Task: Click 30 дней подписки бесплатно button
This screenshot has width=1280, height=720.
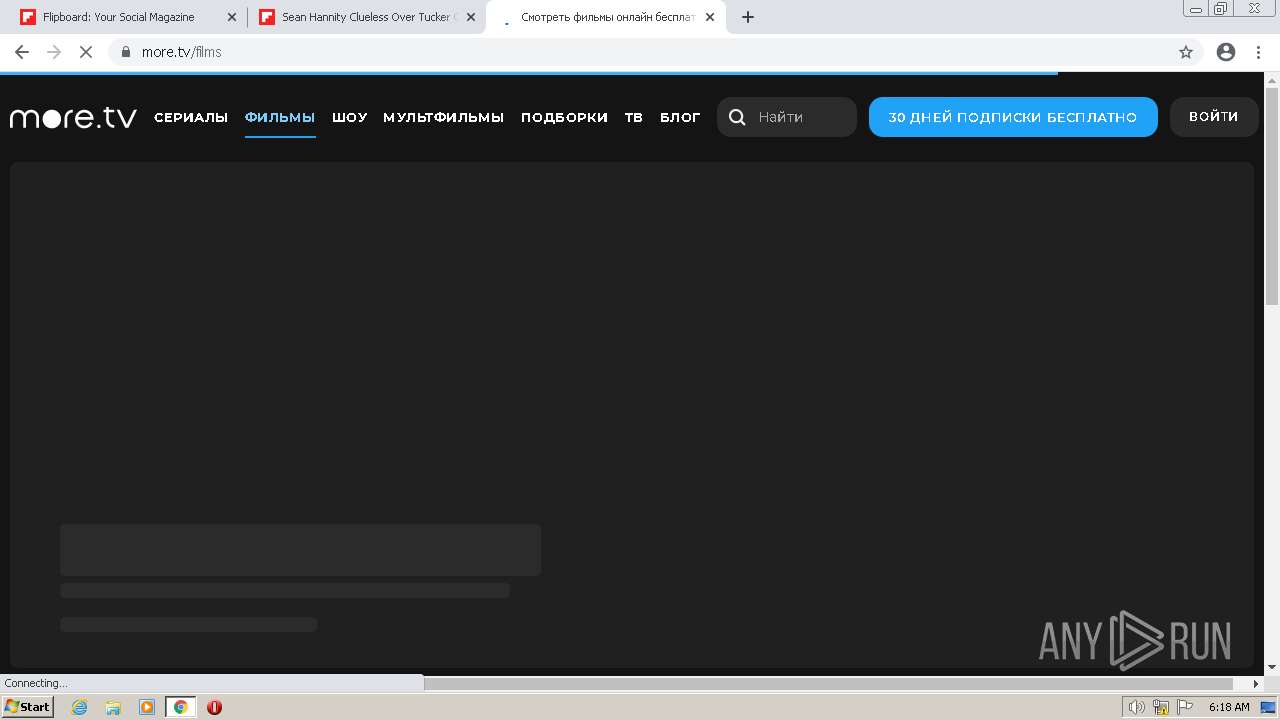Action: tap(1013, 117)
